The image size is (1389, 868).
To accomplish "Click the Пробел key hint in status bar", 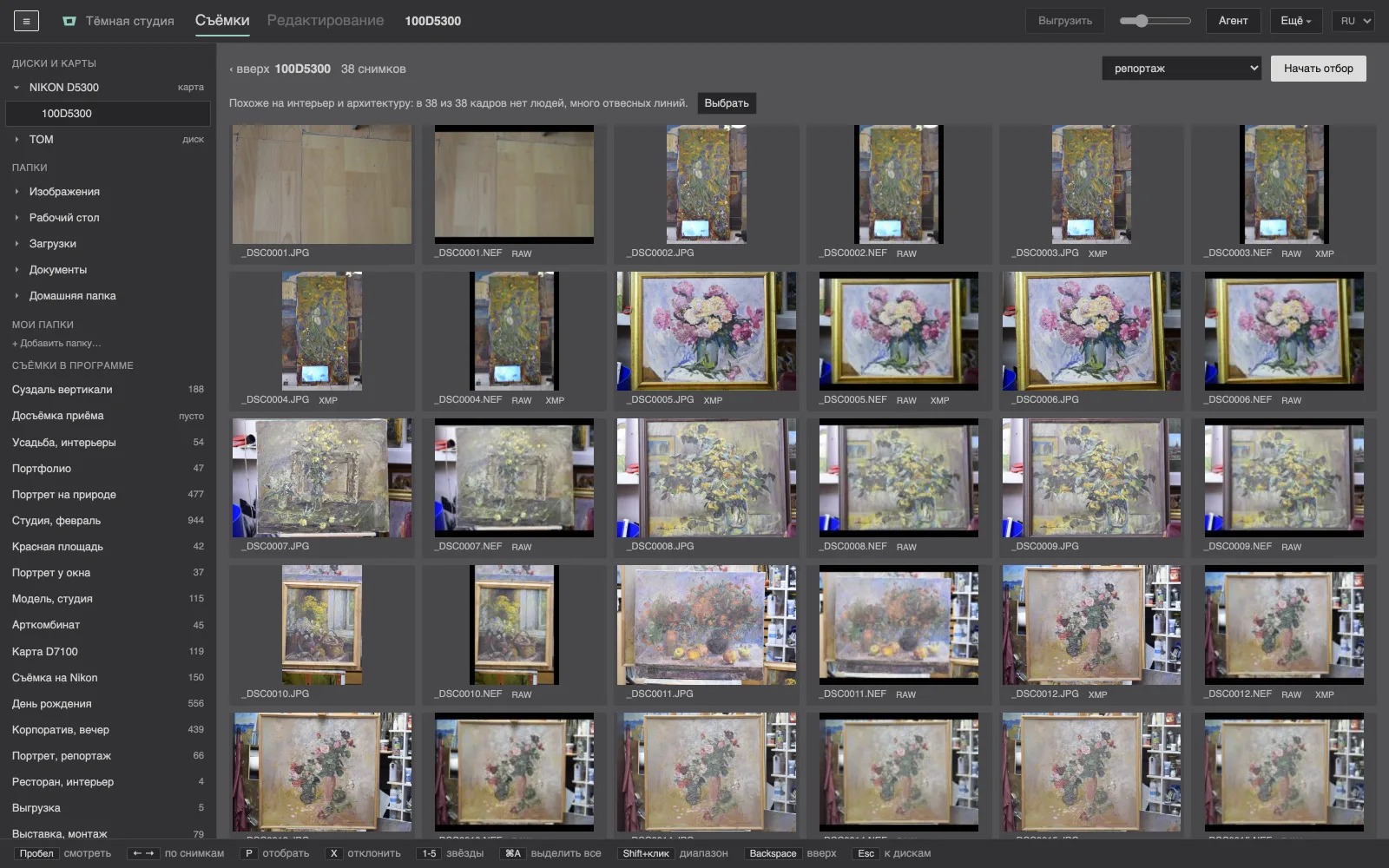I will [x=36, y=854].
